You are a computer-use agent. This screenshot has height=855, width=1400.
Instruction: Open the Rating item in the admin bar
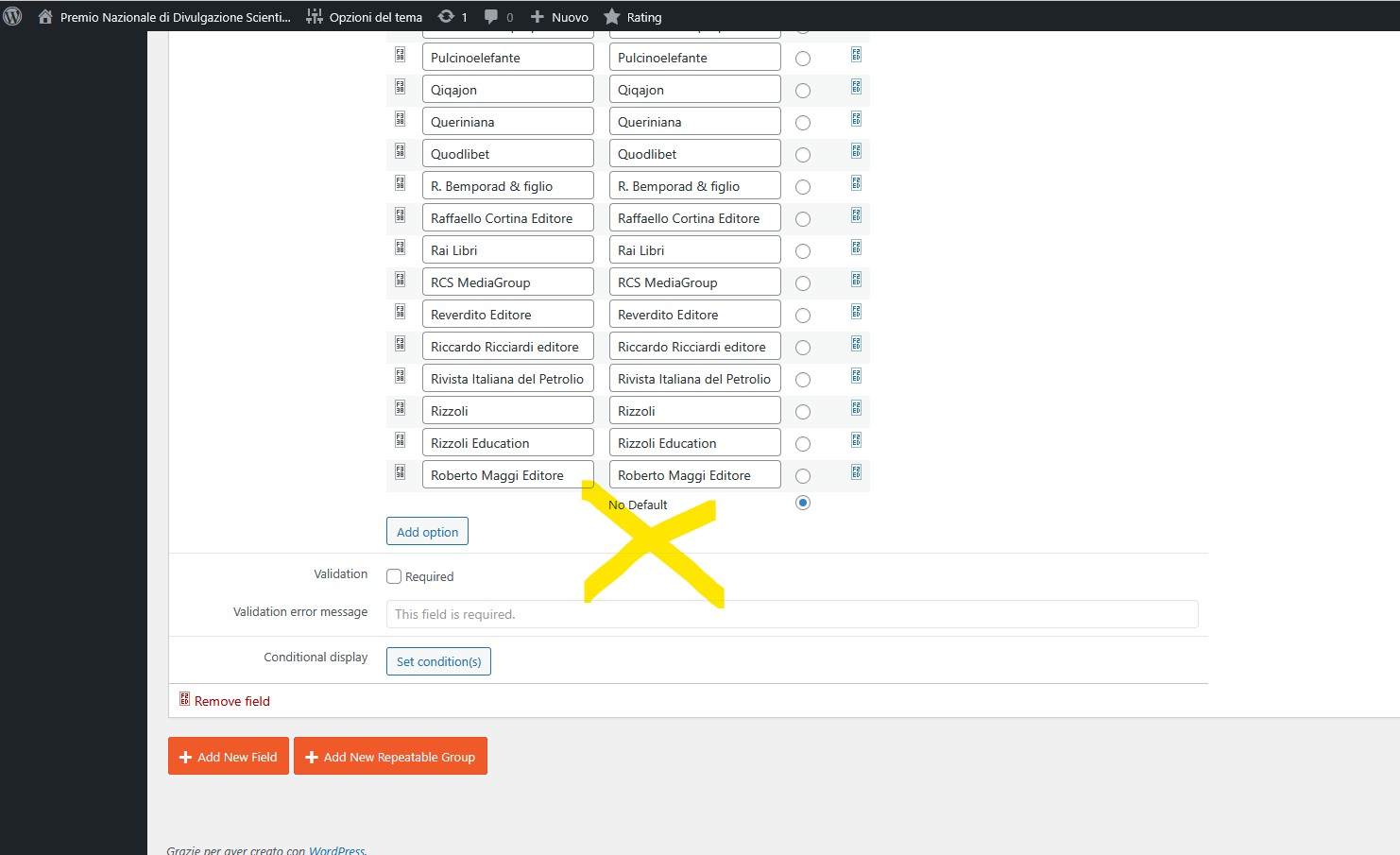tap(633, 17)
